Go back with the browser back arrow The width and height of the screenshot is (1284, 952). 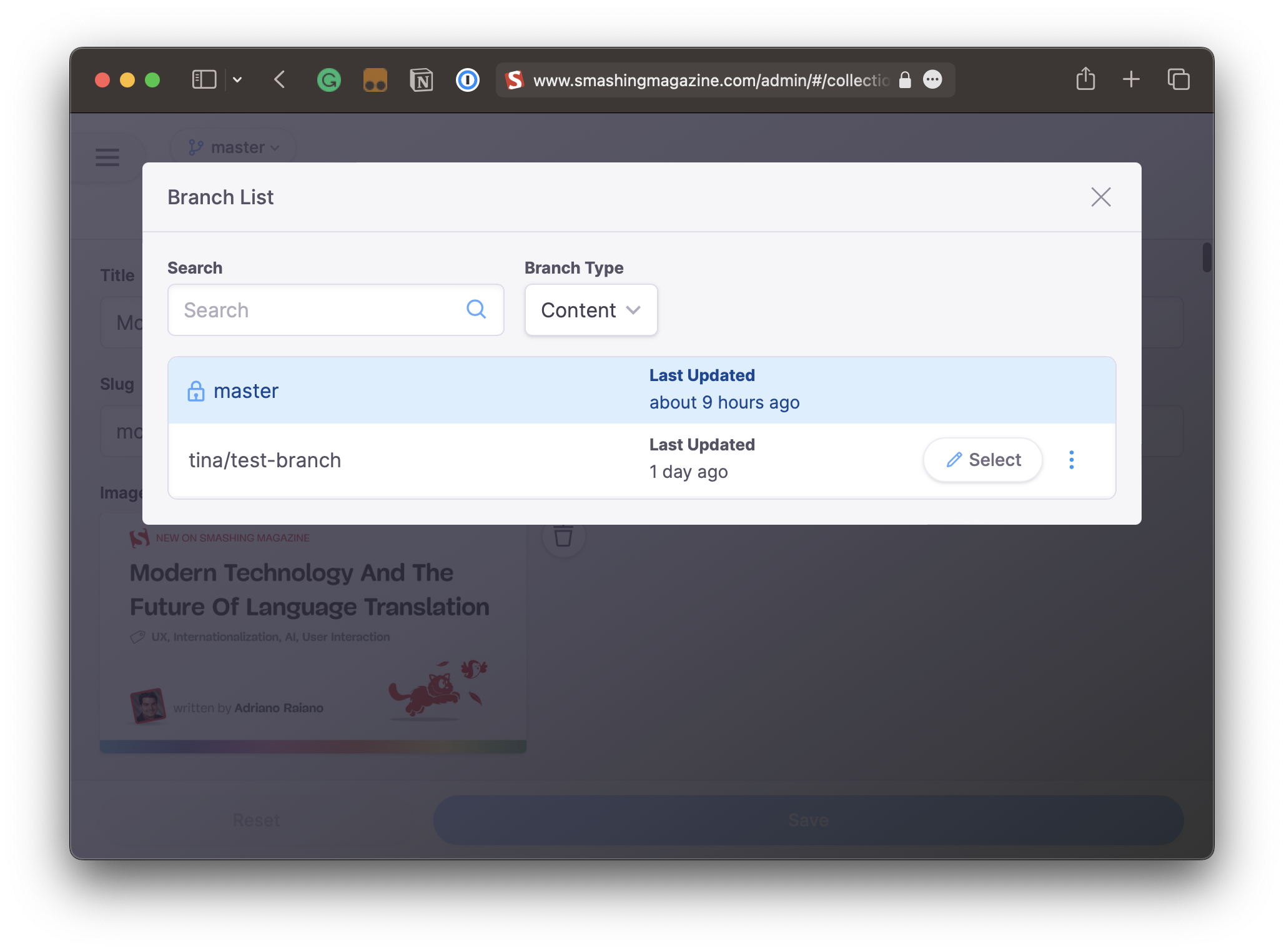pyautogui.click(x=280, y=80)
